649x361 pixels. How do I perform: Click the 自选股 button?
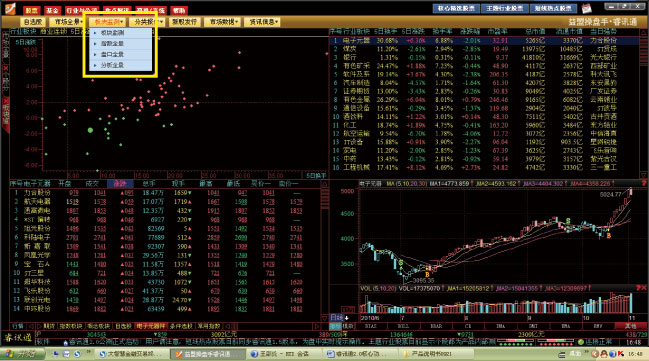[x=33, y=22]
